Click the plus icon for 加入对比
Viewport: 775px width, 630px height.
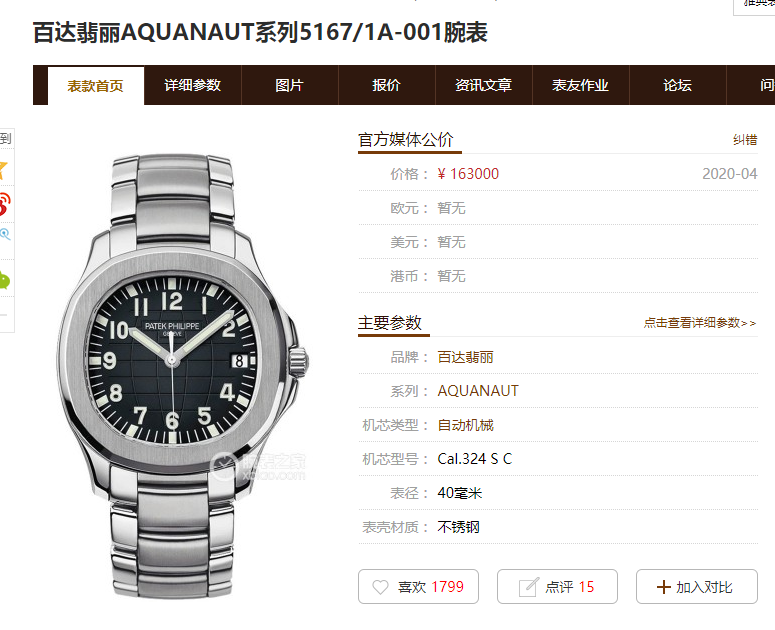[663, 587]
